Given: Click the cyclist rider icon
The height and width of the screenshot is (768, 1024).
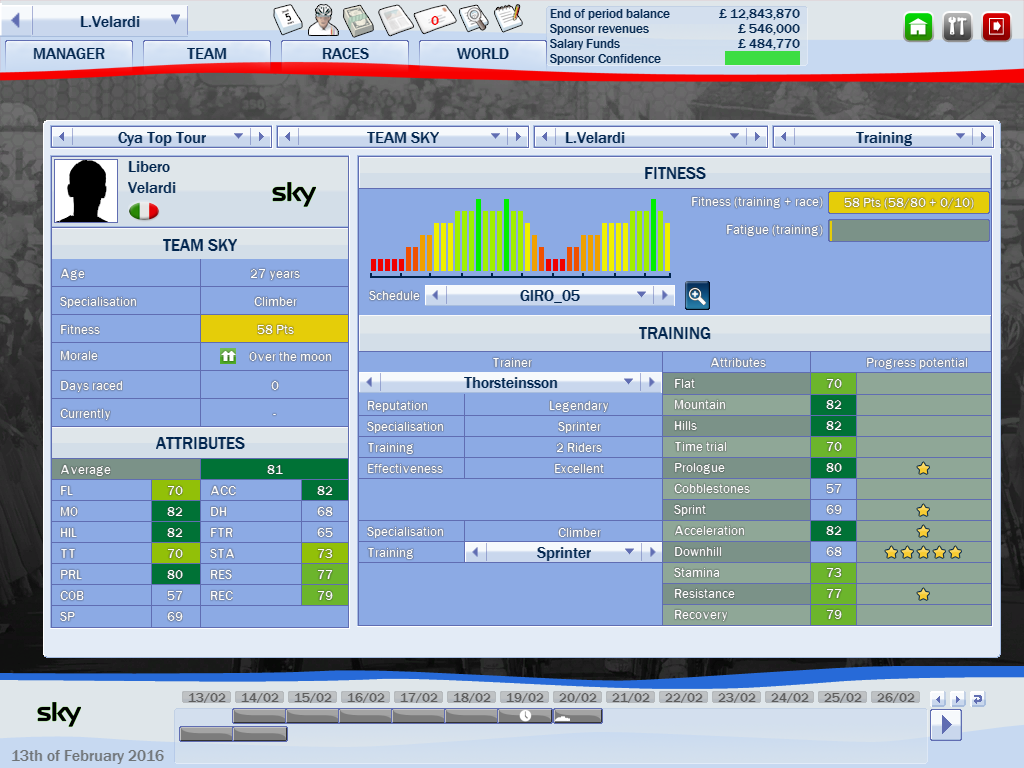Looking at the screenshot, I should [323, 19].
